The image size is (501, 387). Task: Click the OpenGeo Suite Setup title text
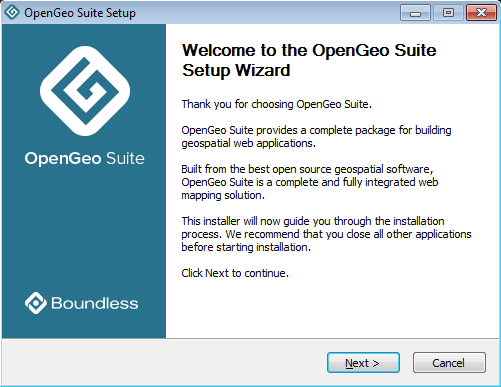80,13
